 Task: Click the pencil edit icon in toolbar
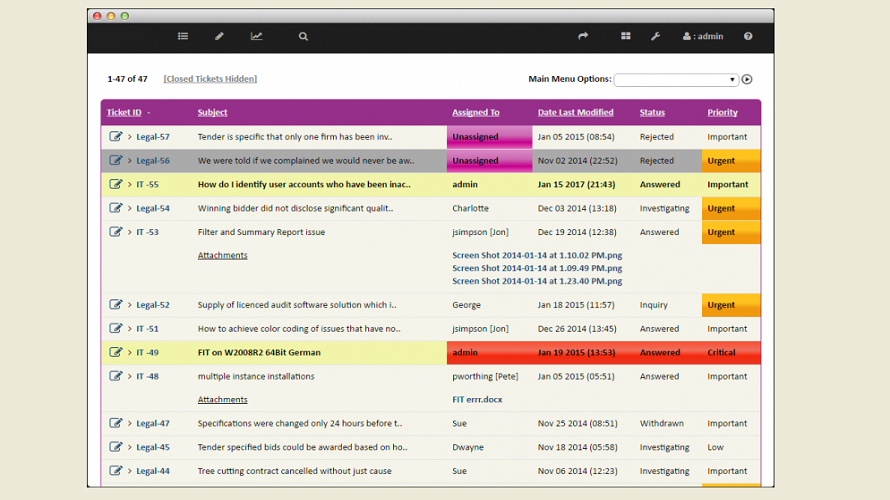219,36
